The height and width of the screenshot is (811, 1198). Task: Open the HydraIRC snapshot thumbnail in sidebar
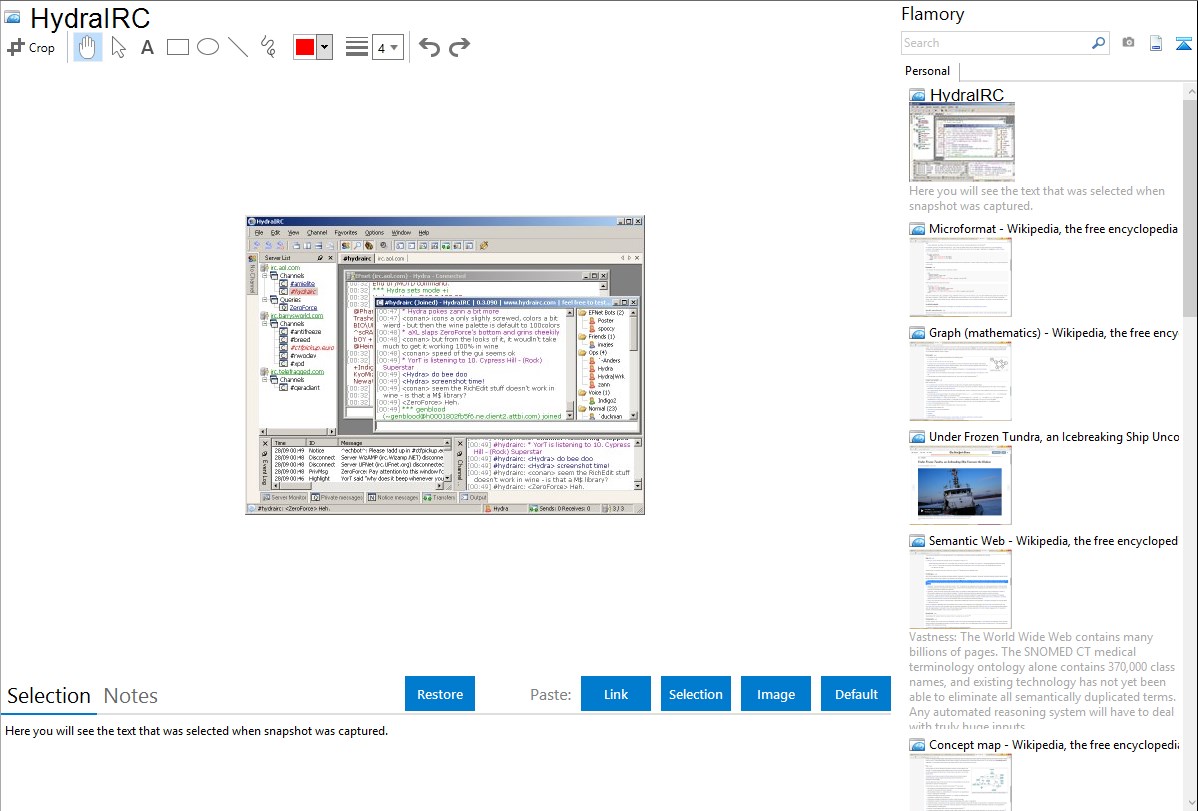pos(962,142)
